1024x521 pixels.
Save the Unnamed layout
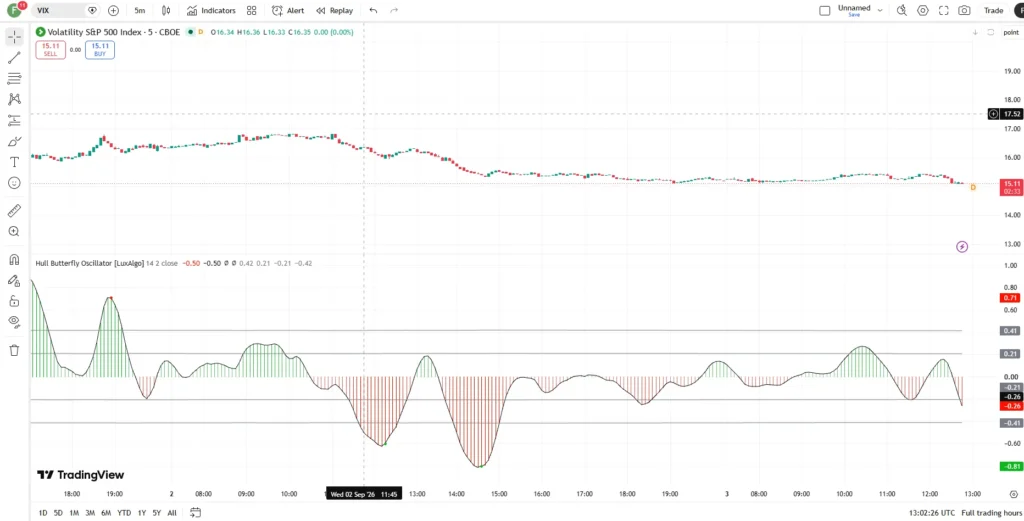[x=854, y=14]
